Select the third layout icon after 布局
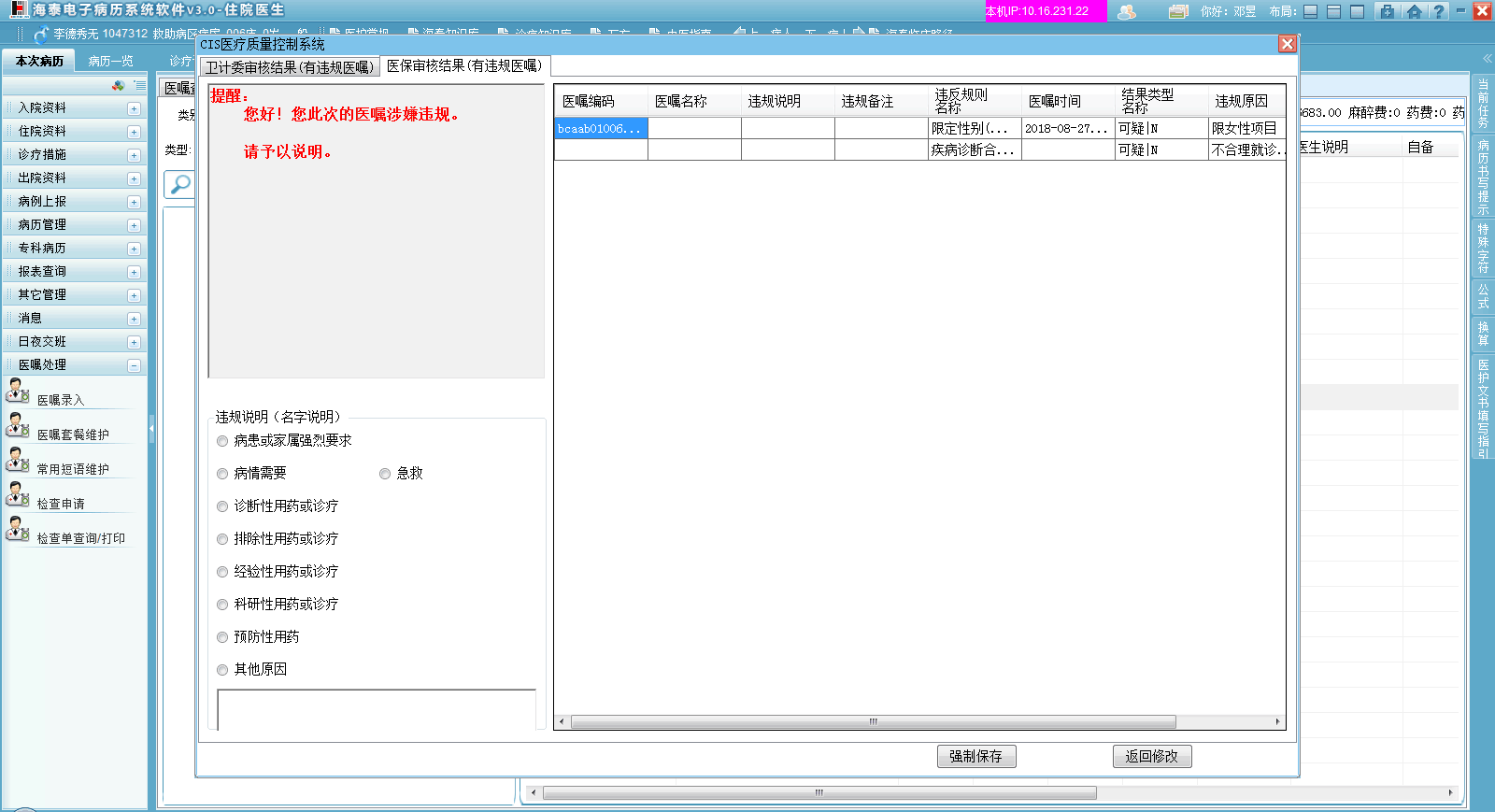Image resolution: width=1495 pixels, height=812 pixels. tap(1358, 11)
